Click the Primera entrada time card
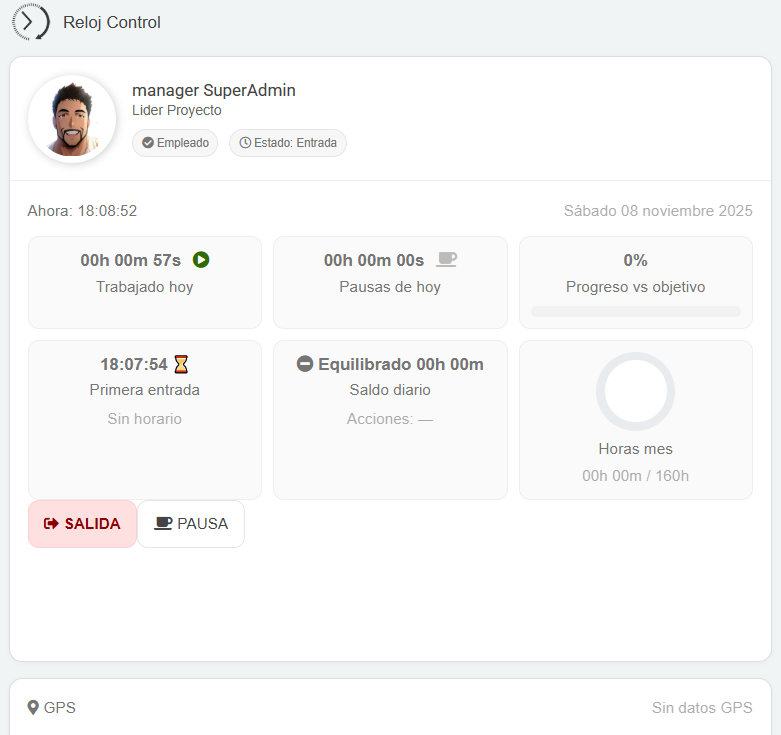 point(145,420)
